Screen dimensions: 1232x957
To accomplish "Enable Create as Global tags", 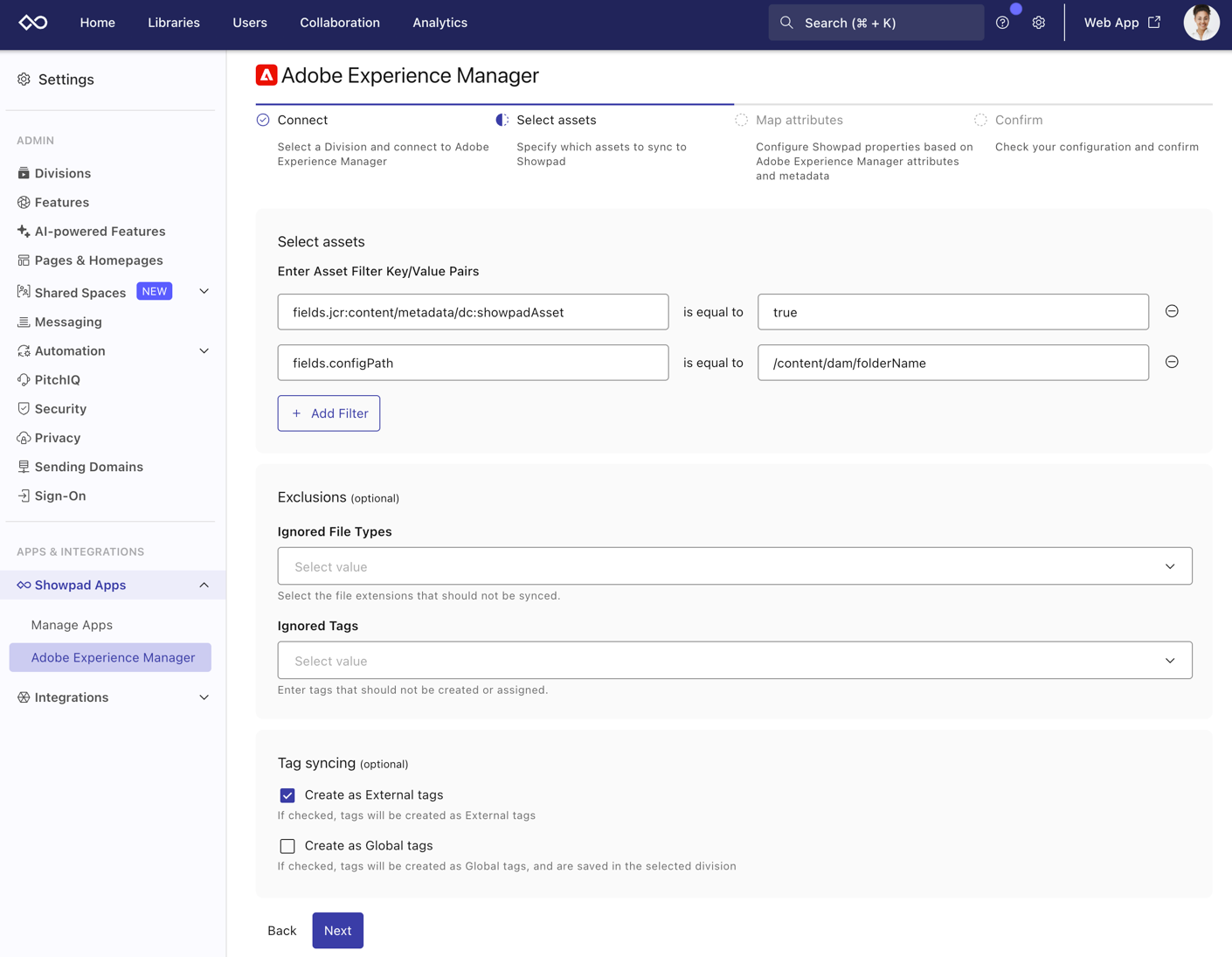I will 287,846.
